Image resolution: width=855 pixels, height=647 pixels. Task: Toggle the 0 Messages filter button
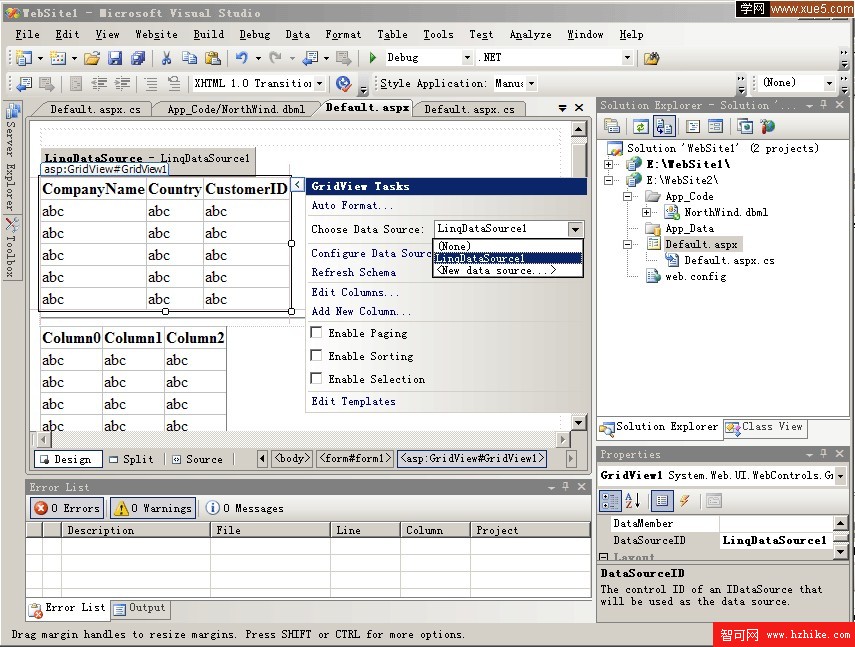point(244,508)
